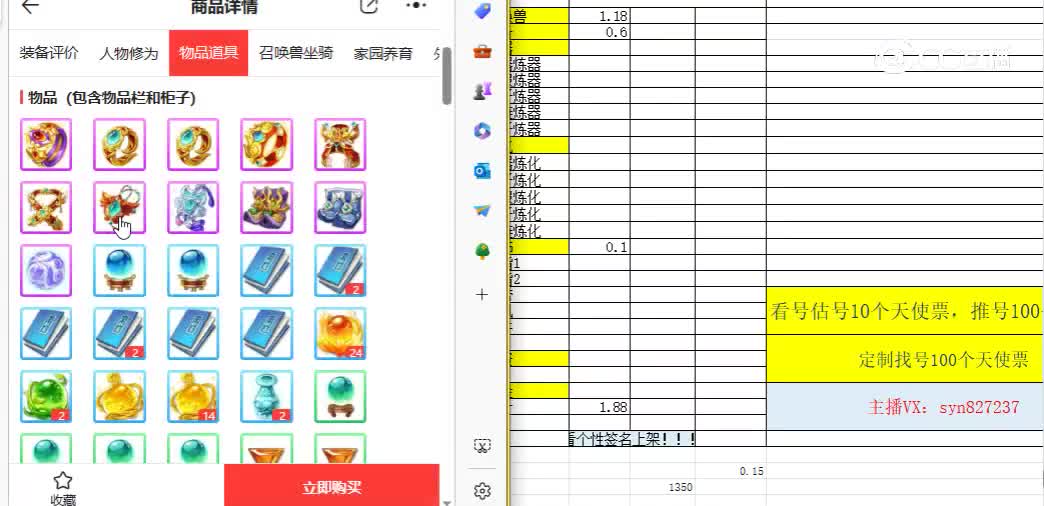The image size is (1044, 506).
Task: Select the ring with the purple band
Action: (46, 144)
